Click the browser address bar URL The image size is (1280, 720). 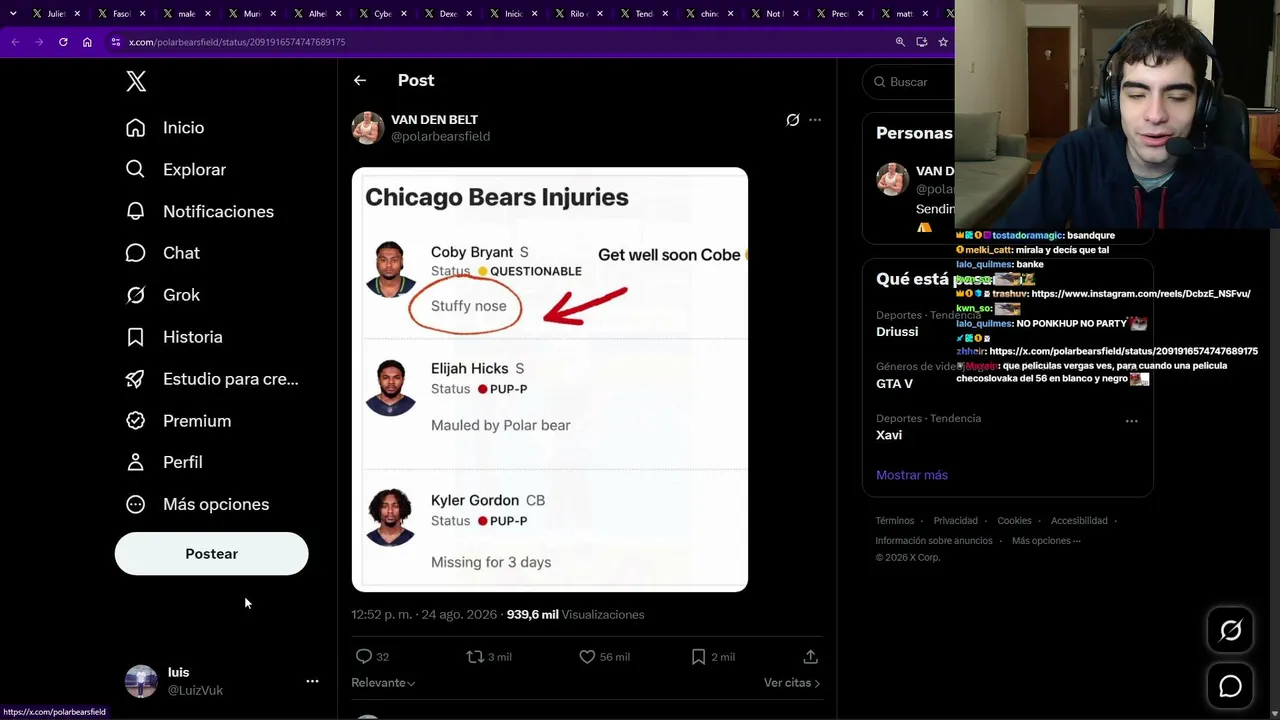pyautogui.click(x=237, y=42)
